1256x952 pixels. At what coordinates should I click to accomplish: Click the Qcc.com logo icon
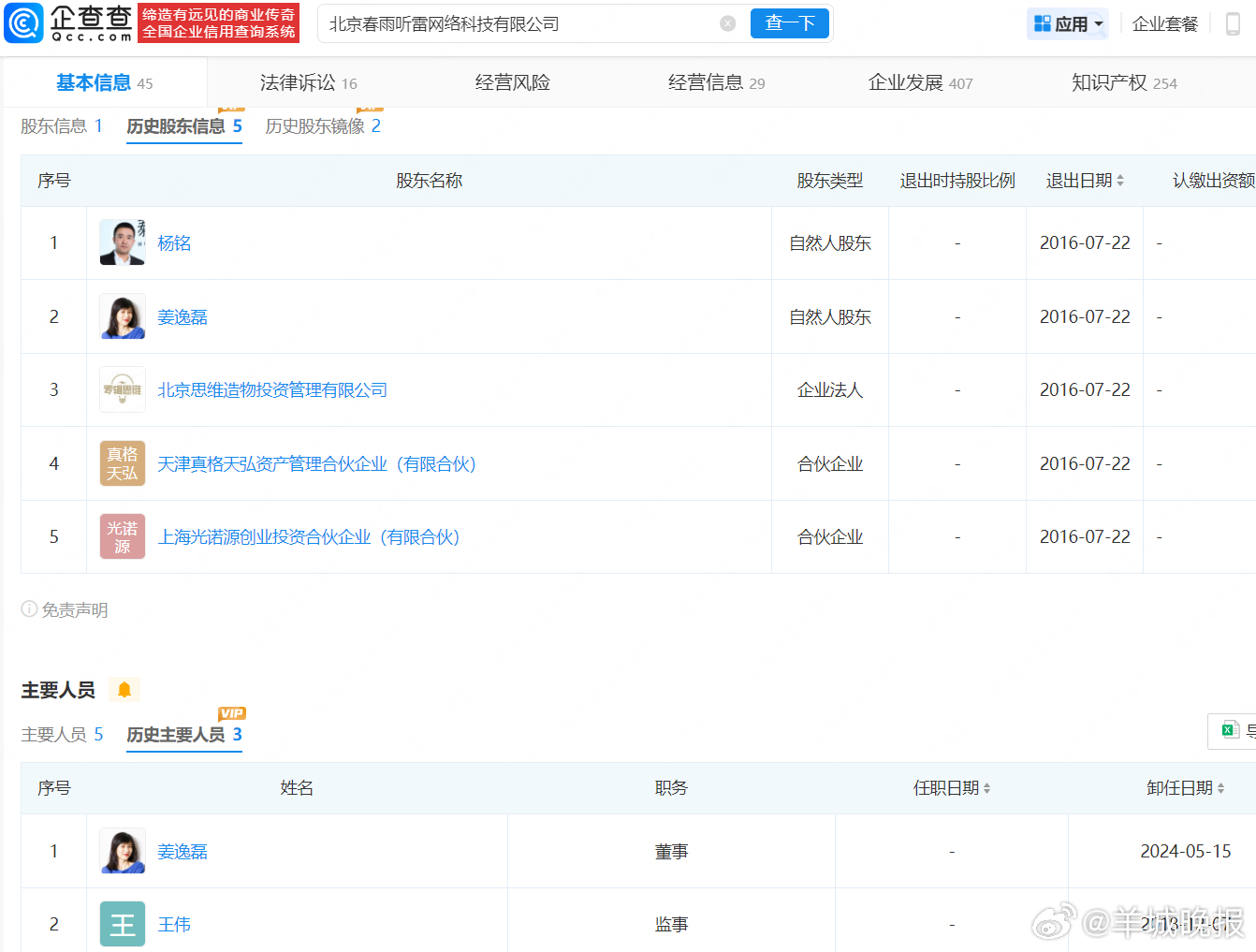coord(24,23)
